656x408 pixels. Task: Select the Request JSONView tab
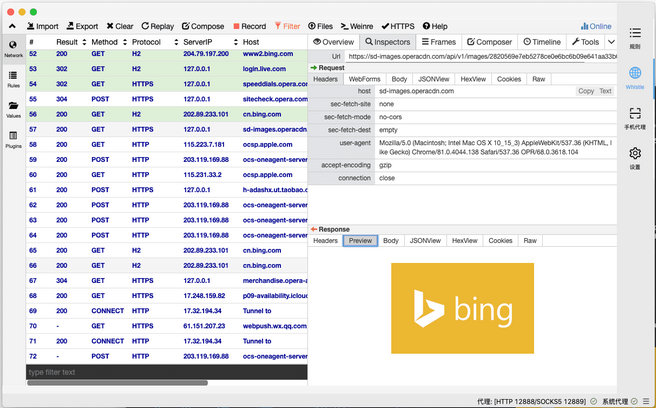point(433,79)
